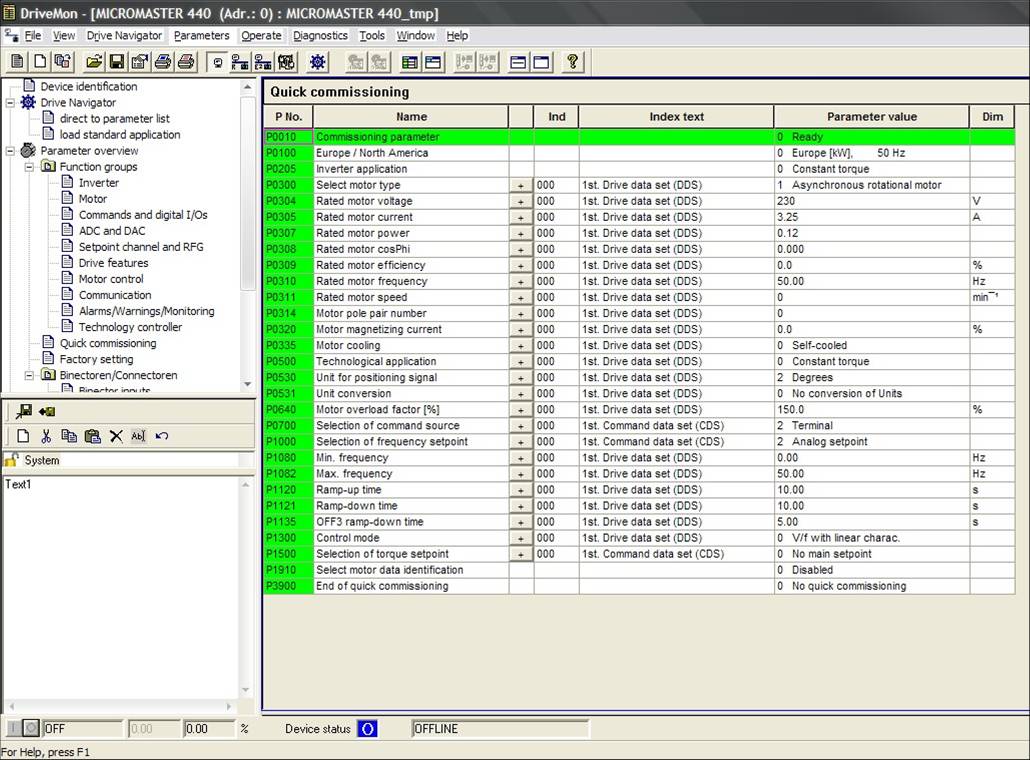The image size is (1030, 760).
Task: Click the Save floppy disk toolbar icon
Action: coord(117,62)
